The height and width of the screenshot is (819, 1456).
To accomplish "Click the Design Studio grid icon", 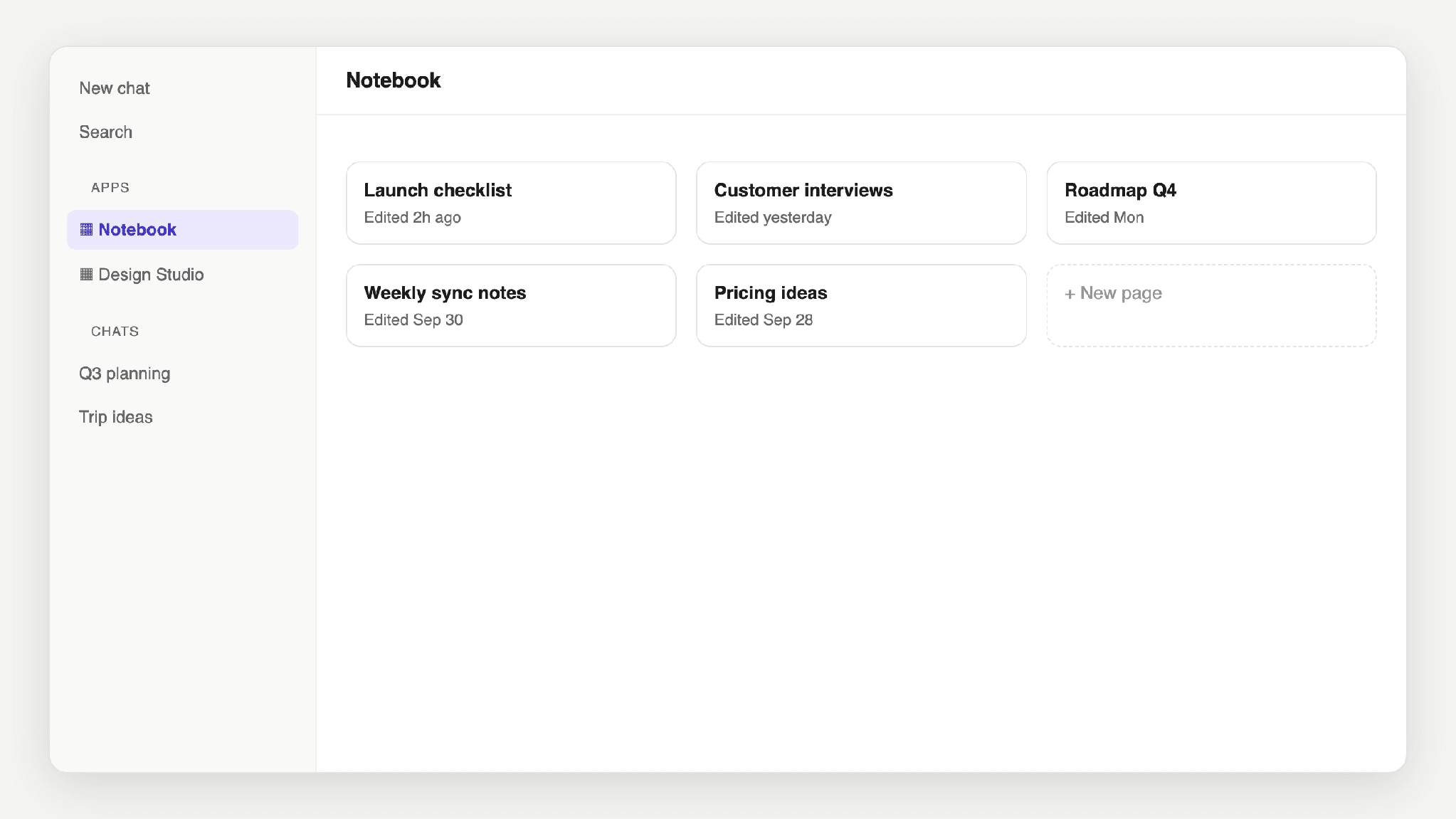I will point(86,274).
